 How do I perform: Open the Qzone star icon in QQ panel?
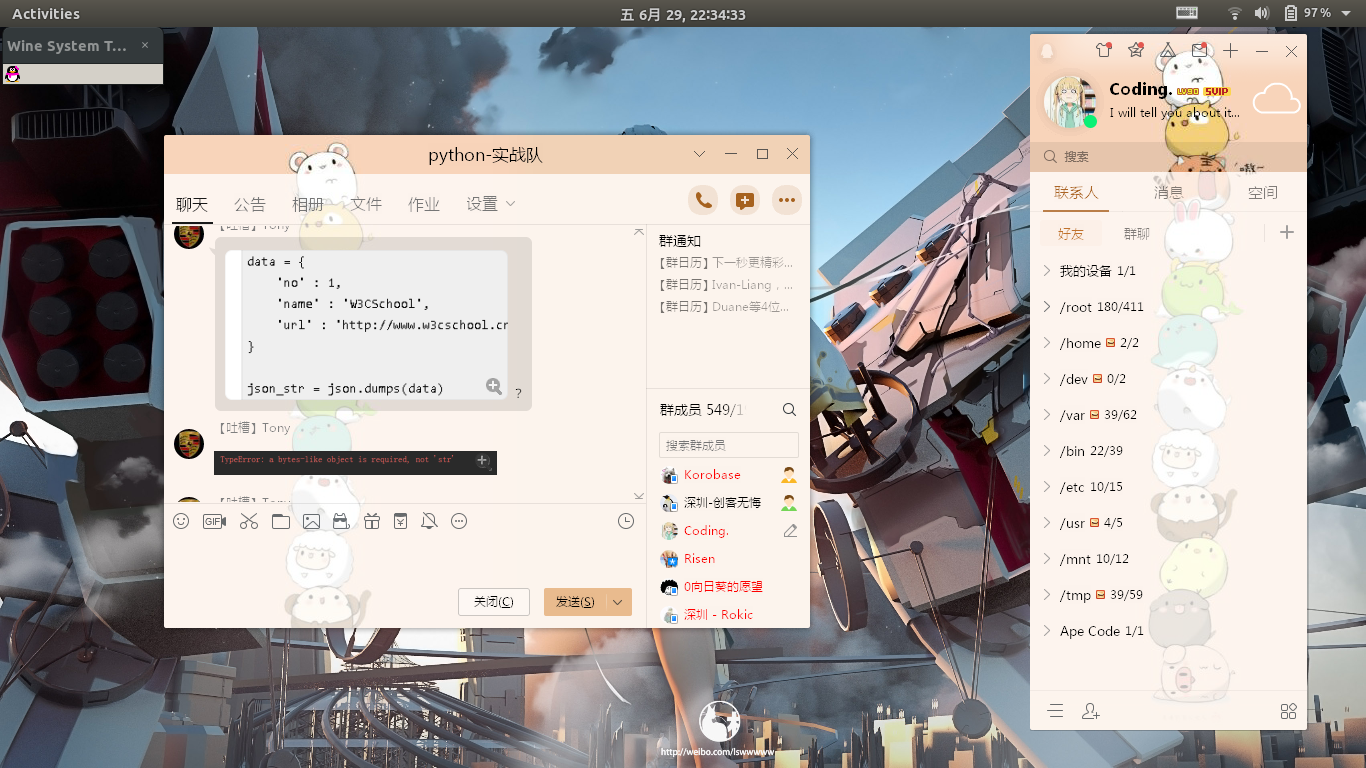1135,51
